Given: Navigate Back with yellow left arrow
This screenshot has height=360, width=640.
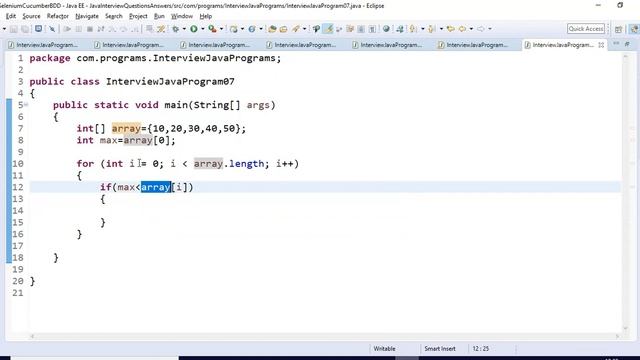Looking at the screenshot, I should 462,29.
